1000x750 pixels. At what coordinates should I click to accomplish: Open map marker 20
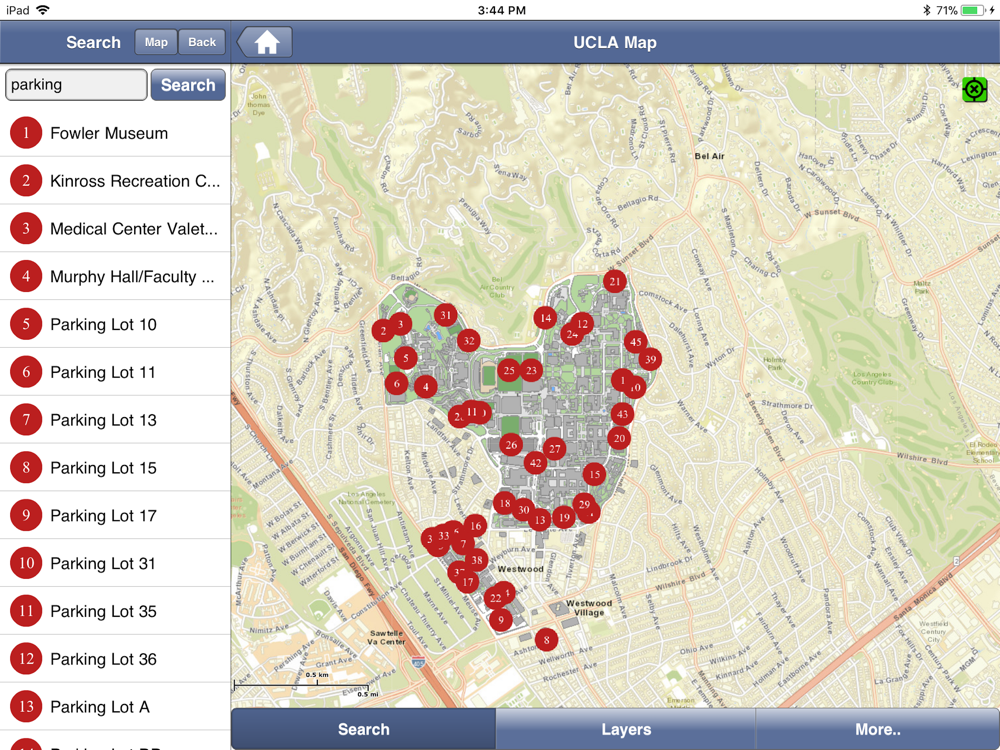coord(619,438)
